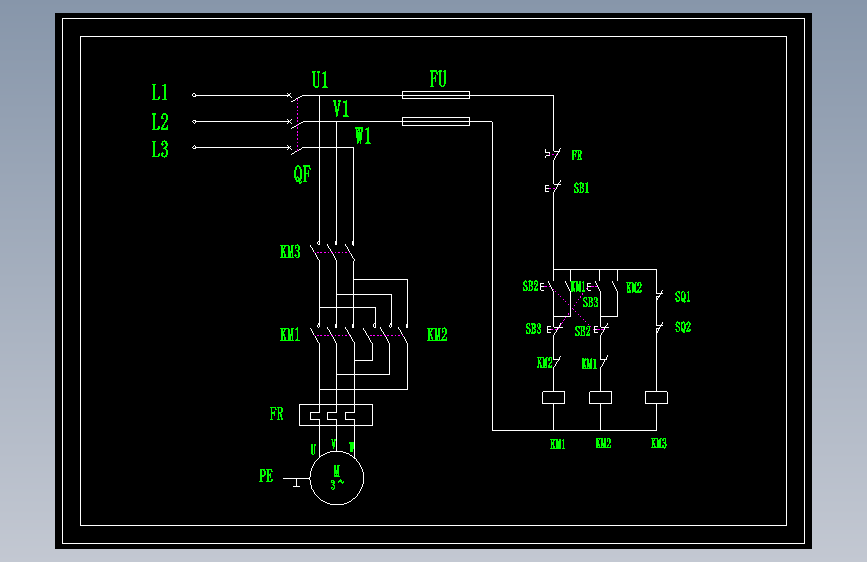
Task: Click the KM2 label right of main contacts
Action: 437,335
